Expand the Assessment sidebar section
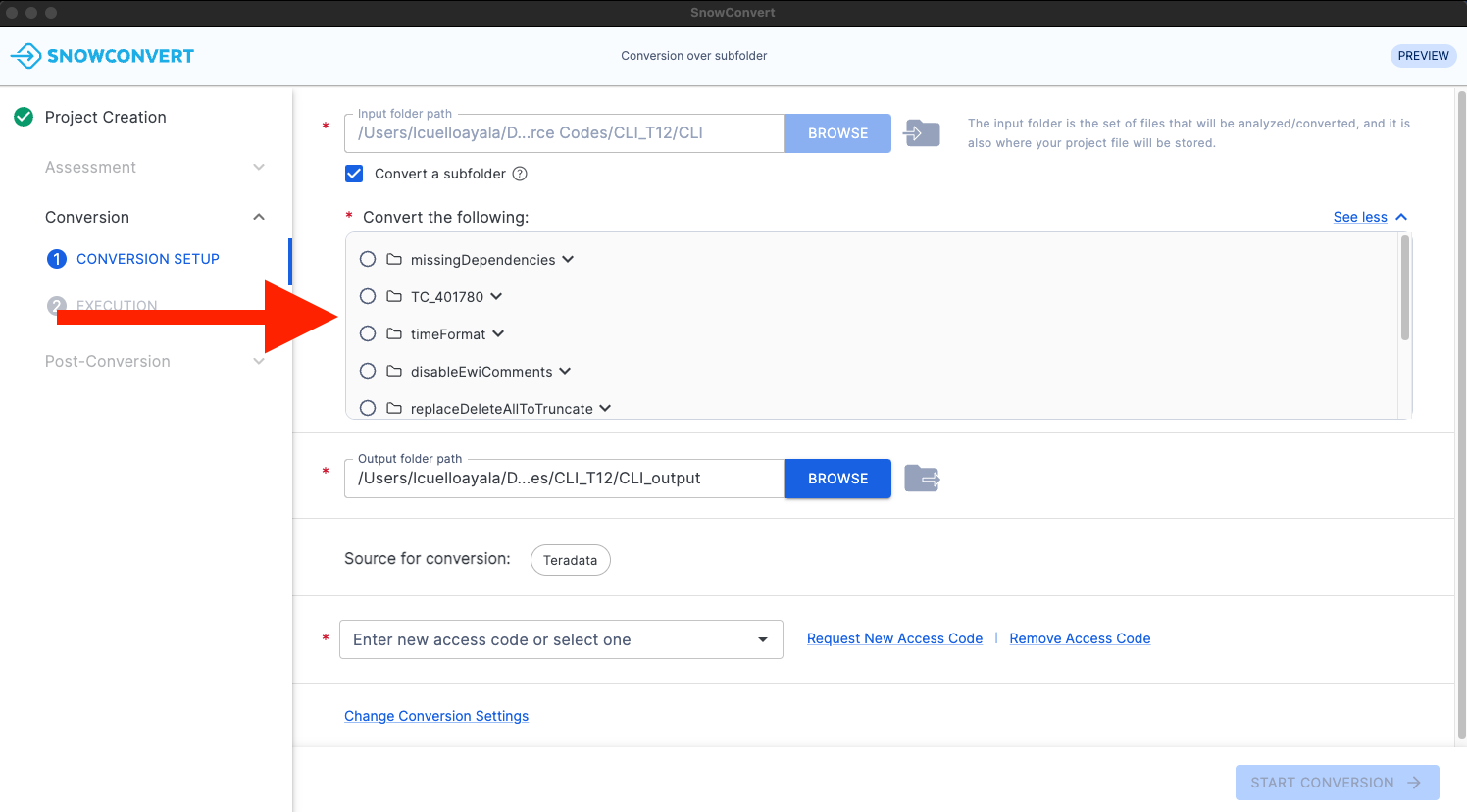 tap(259, 167)
